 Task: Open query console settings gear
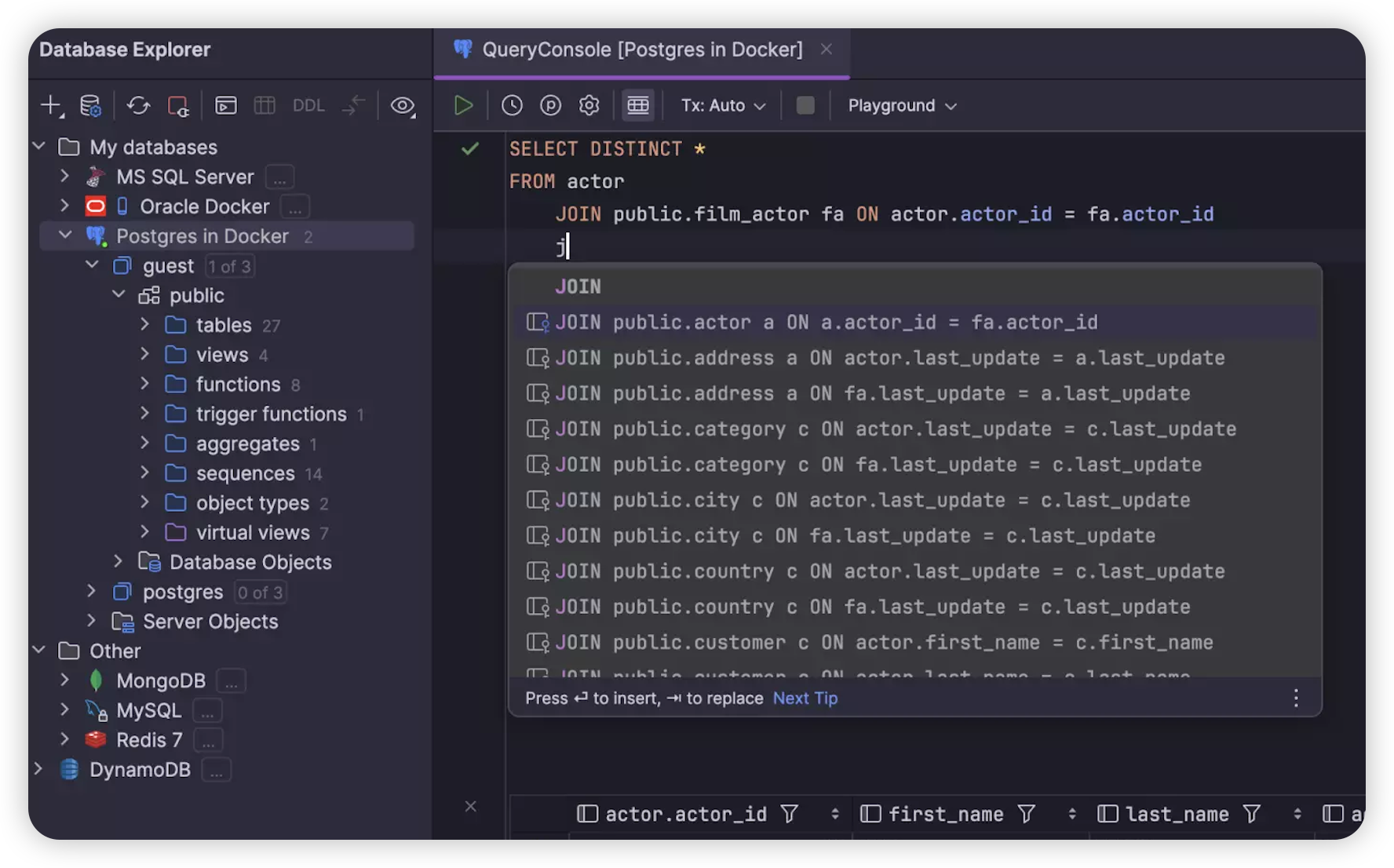[x=589, y=105]
